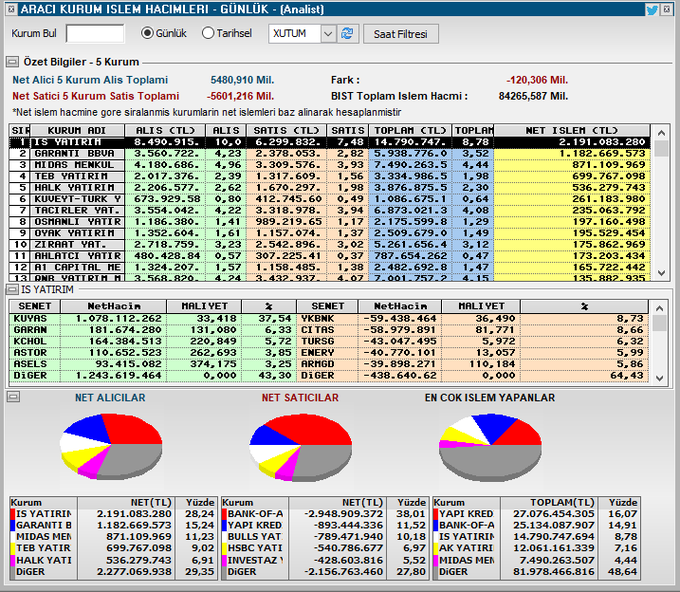Click the CITAS stock cell
Image resolution: width=680 pixels, height=592 pixels.
pos(327,330)
